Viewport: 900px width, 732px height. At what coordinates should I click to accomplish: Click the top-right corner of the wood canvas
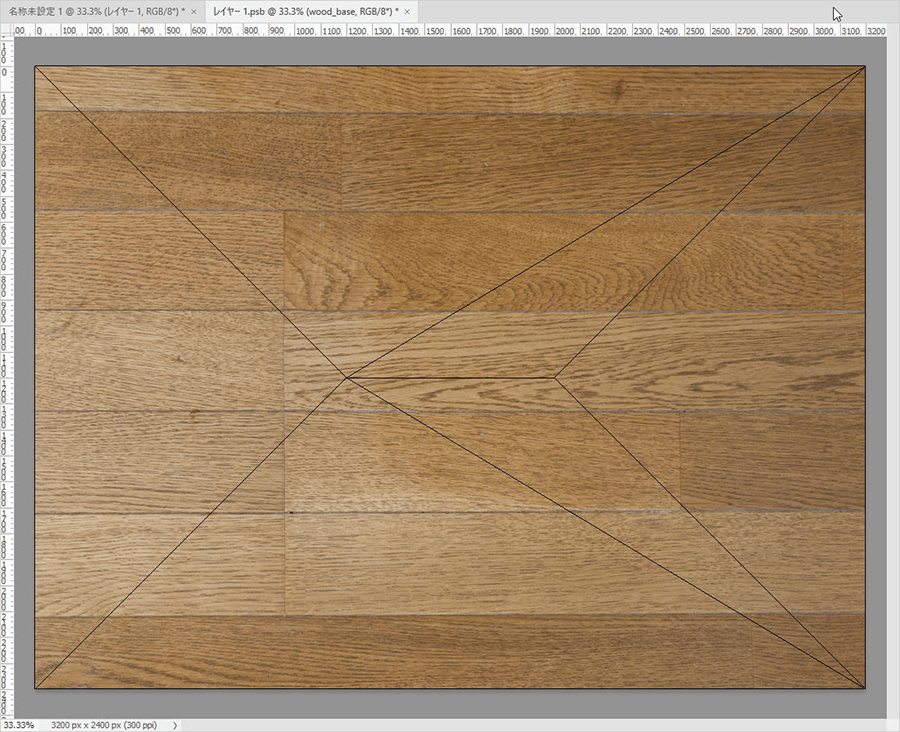pos(864,67)
